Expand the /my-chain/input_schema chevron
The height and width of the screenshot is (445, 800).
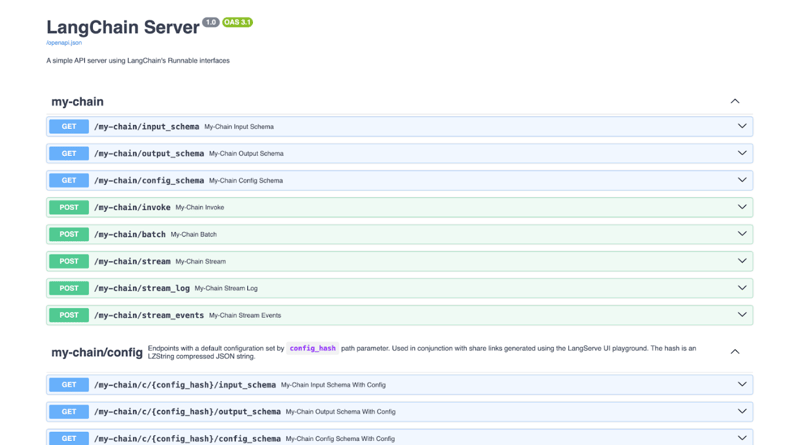(742, 127)
